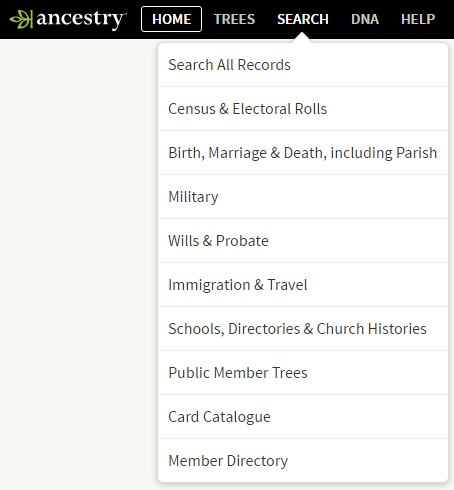Go to Member Directory
The width and height of the screenshot is (454, 490).
pyautogui.click(x=303, y=461)
